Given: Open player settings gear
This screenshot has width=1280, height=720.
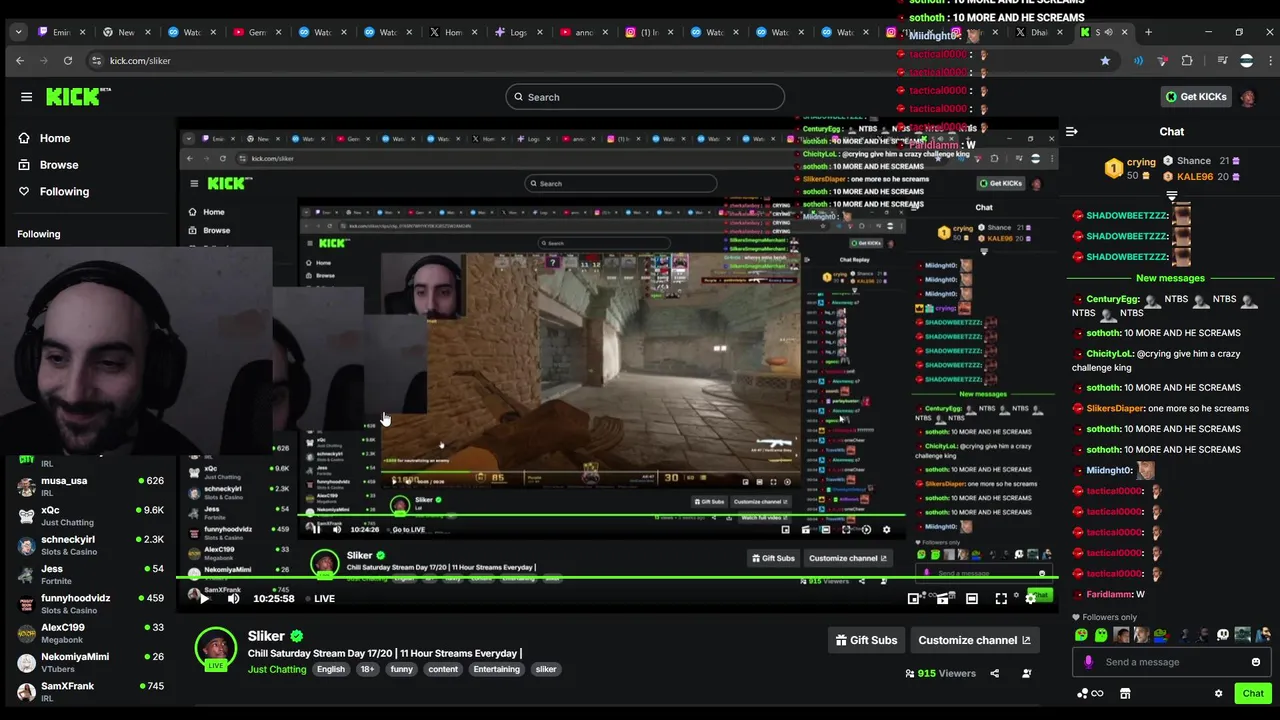Looking at the screenshot, I should (1030, 598).
